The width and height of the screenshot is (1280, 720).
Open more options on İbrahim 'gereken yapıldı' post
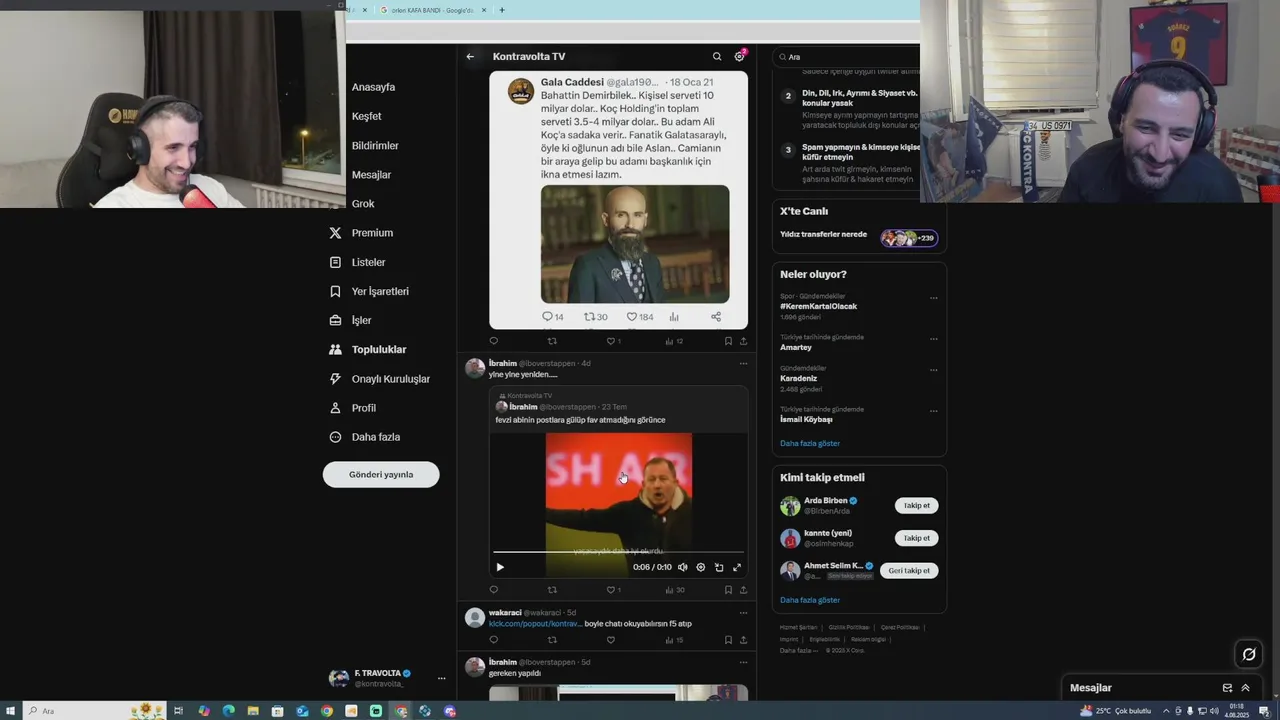743,662
